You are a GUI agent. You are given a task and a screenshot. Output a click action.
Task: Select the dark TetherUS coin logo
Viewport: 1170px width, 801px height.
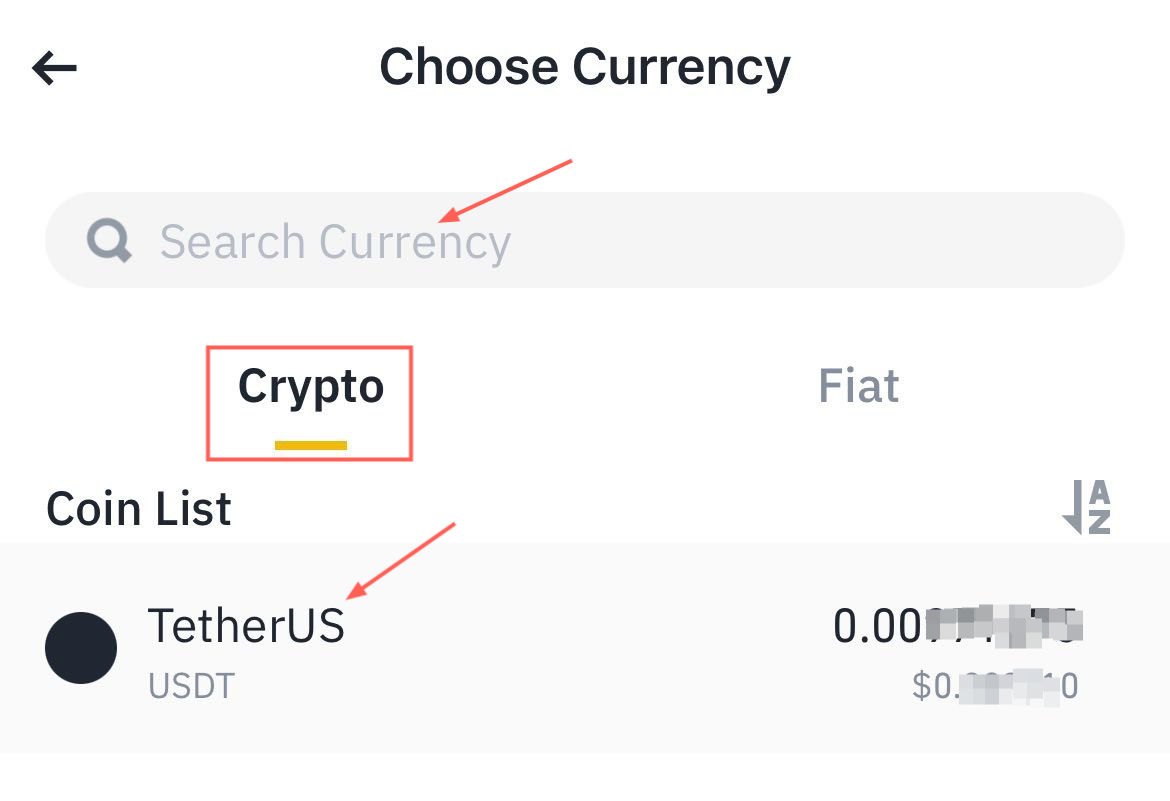point(81,647)
